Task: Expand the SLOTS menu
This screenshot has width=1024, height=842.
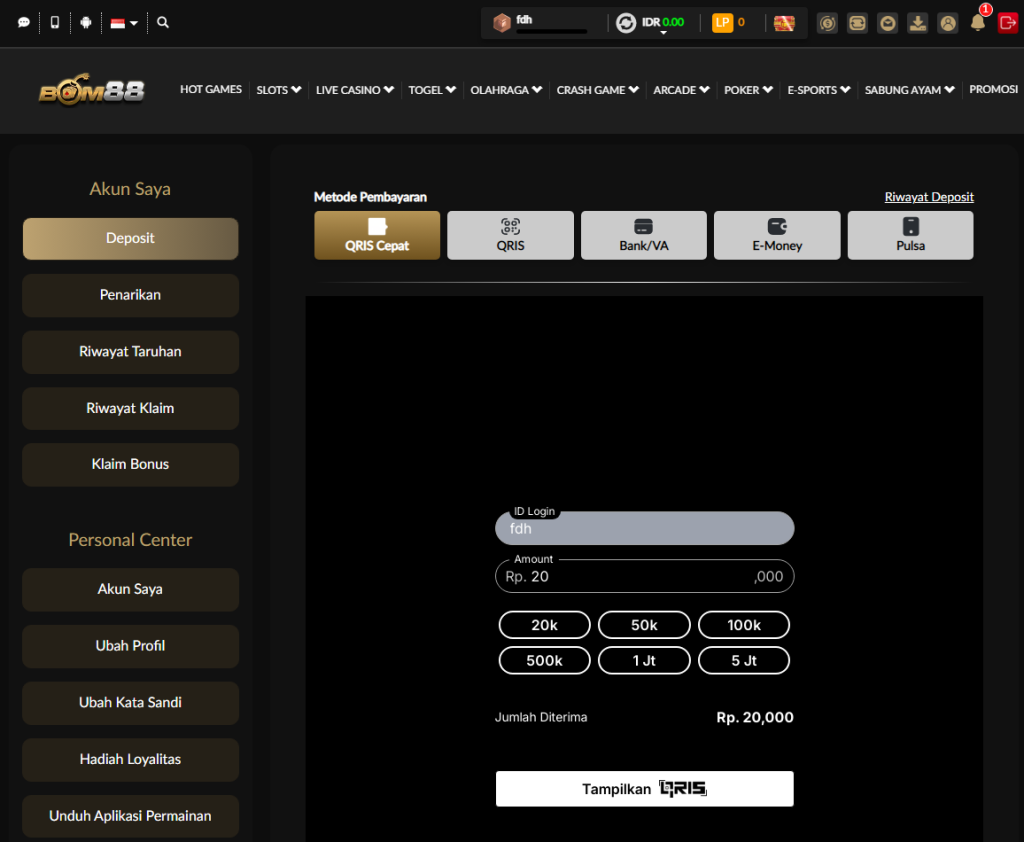Action: tap(278, 90)
